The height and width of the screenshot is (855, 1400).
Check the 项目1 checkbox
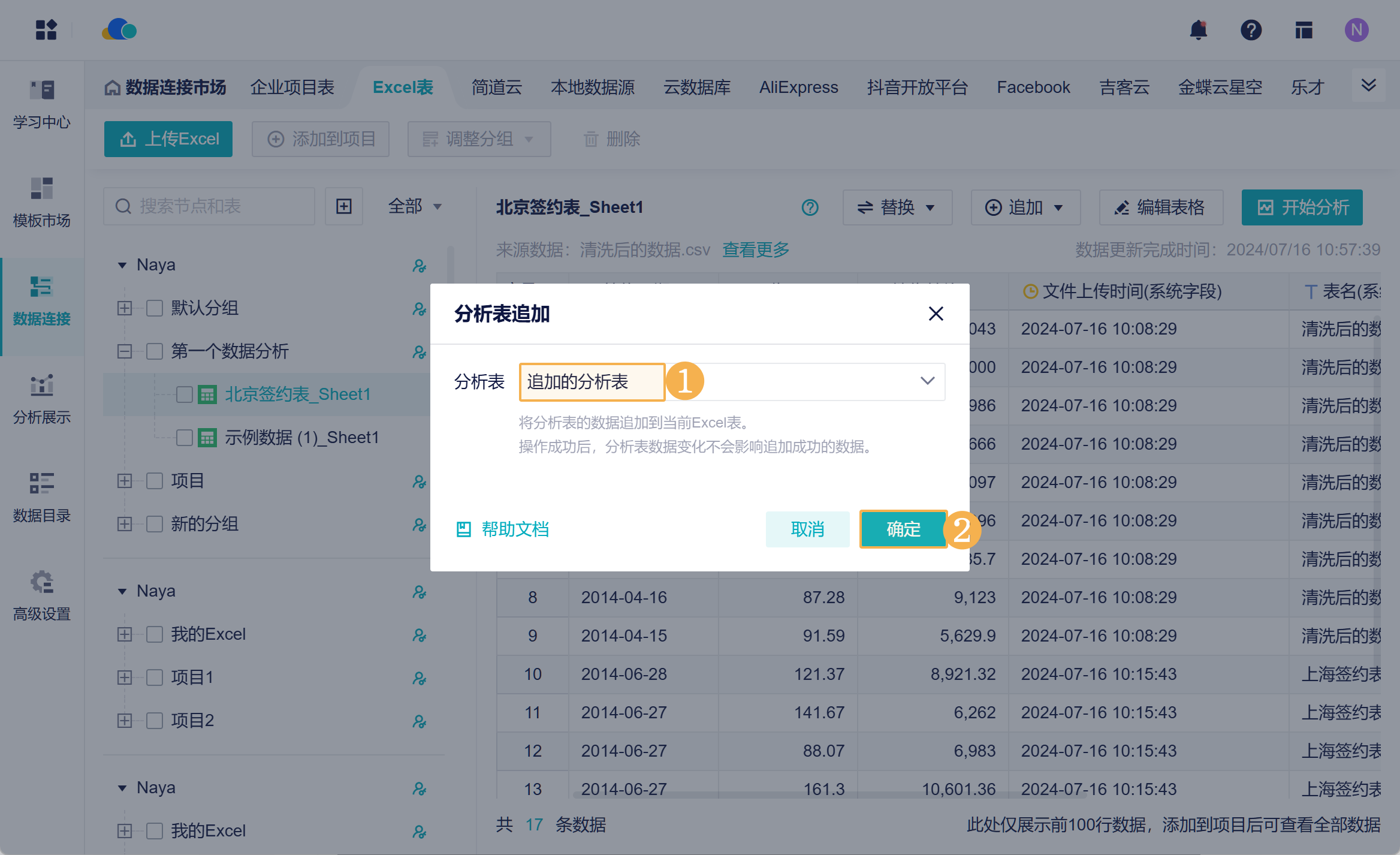pos(155,678)
